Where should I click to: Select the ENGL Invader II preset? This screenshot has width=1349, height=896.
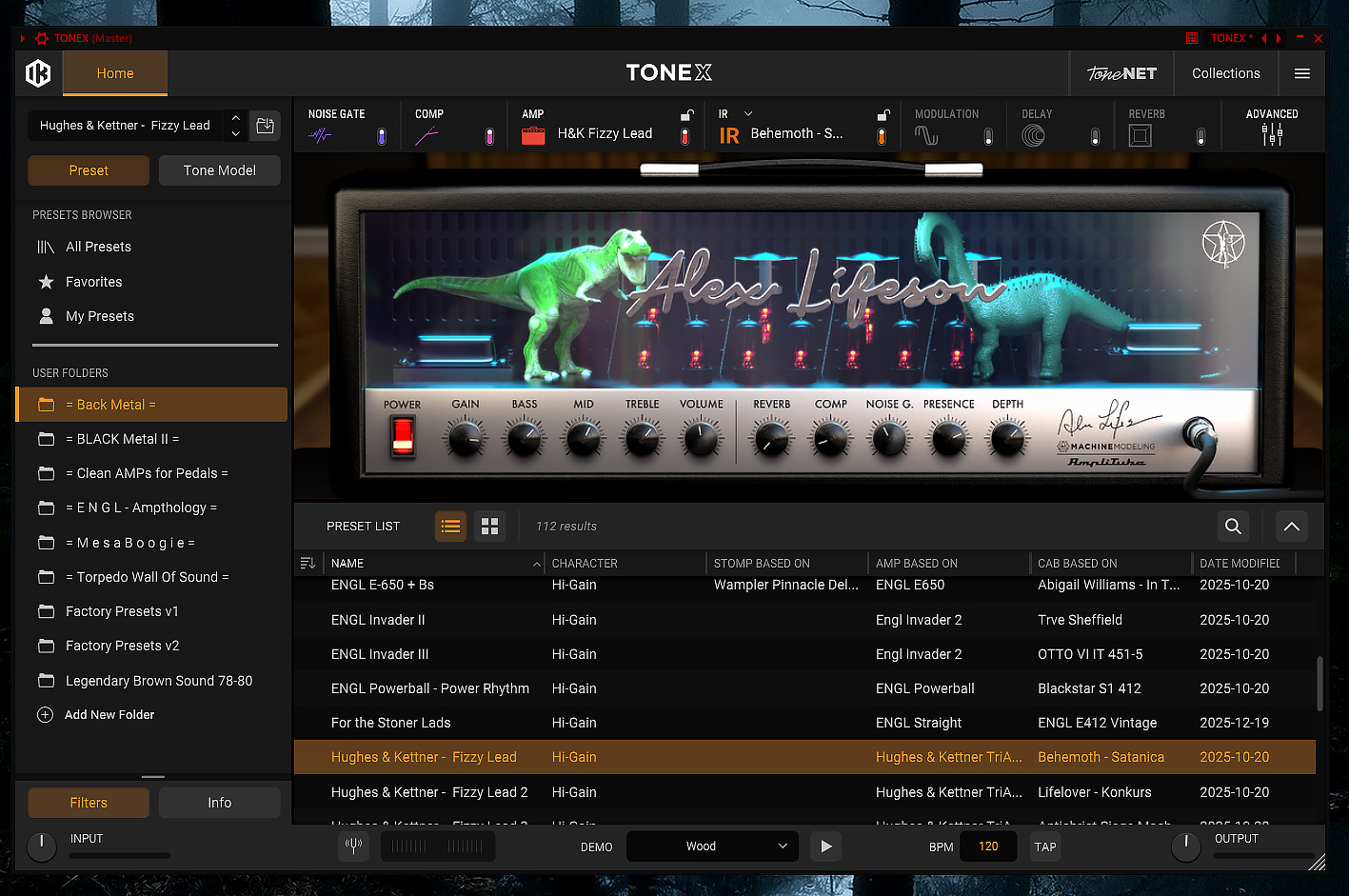coord(804,620)
